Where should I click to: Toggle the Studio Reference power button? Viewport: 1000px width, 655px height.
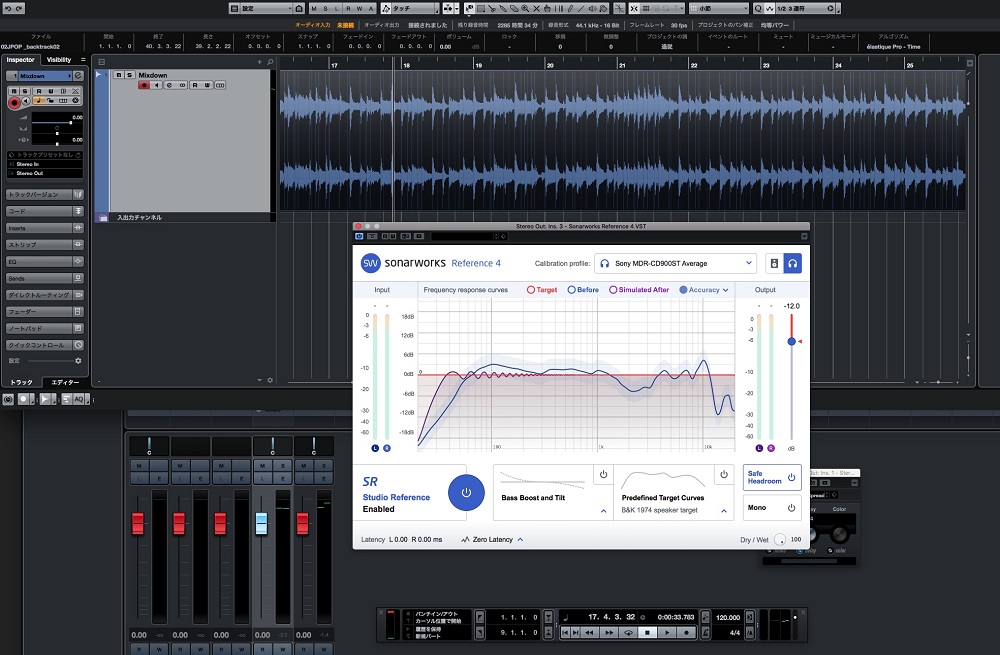[466, 492]
